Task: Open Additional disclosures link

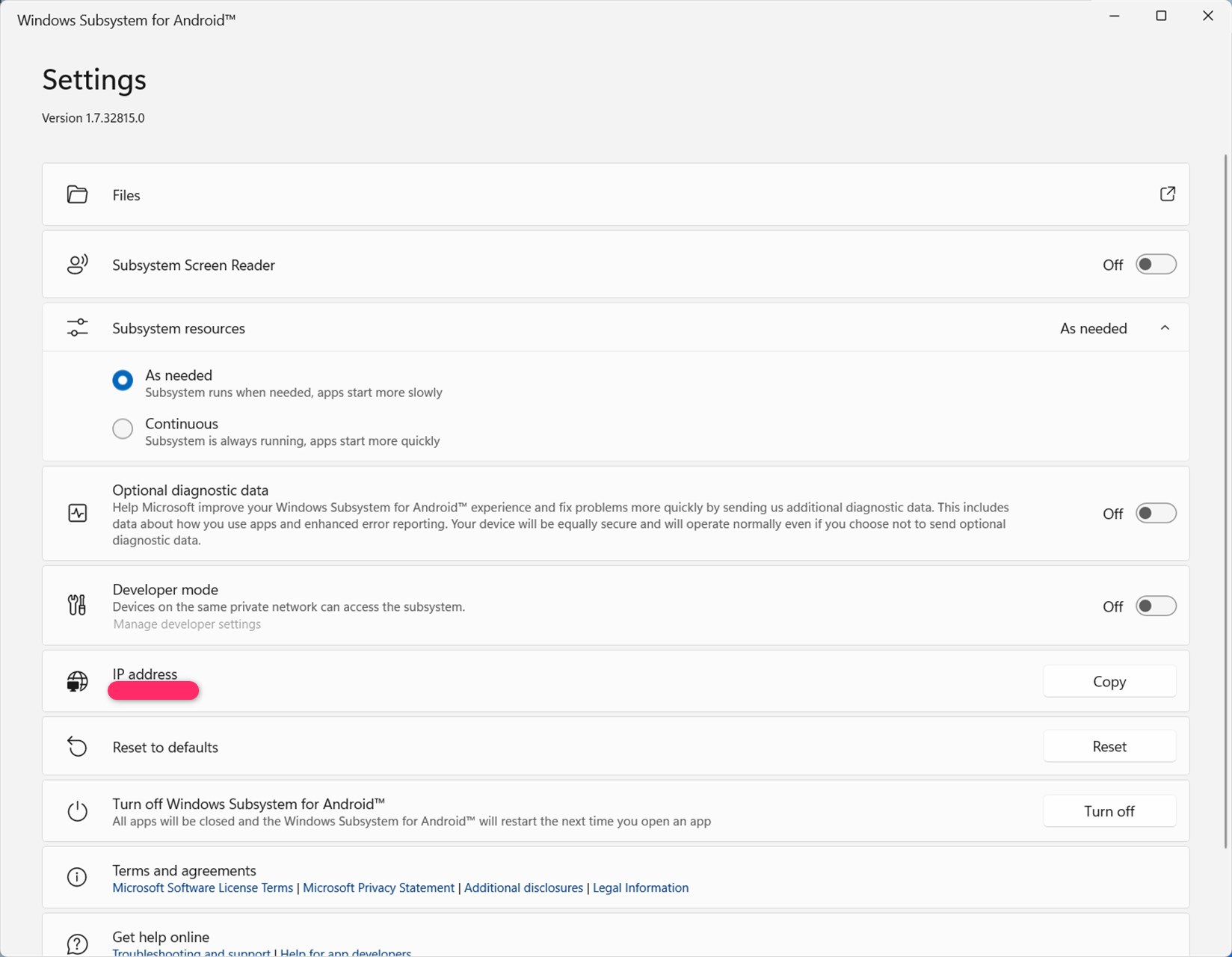Action: click(523, 887)
